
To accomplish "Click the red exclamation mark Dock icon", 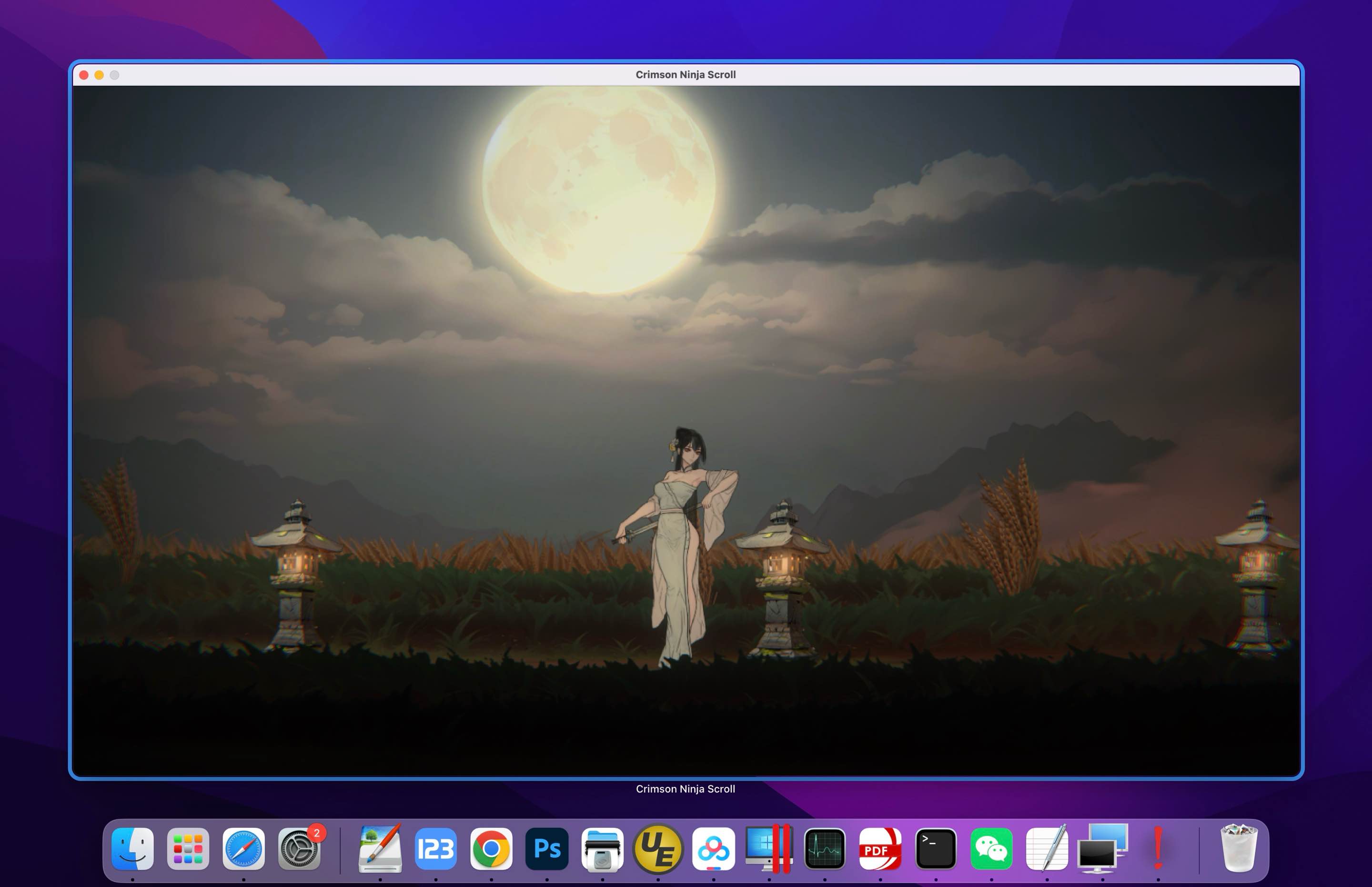I will pyautogui.click(x=1158, y=849).
